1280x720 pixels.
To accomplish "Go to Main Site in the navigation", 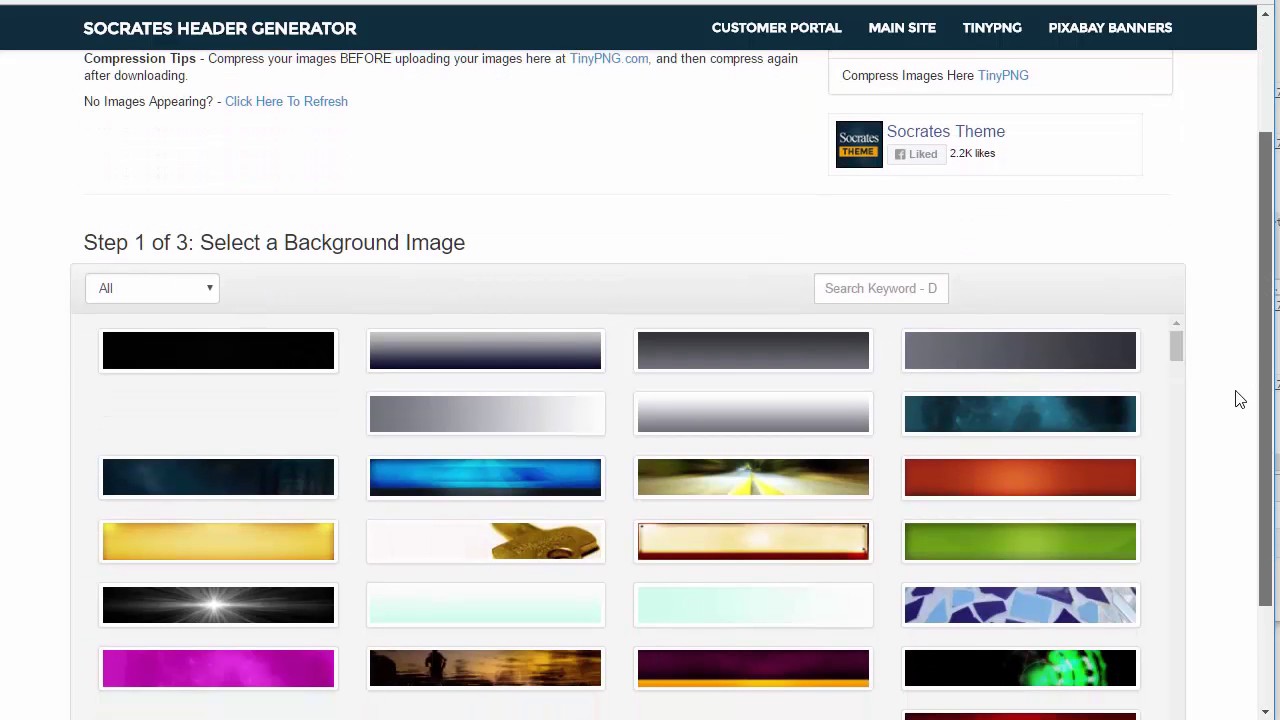I will 902,28.
